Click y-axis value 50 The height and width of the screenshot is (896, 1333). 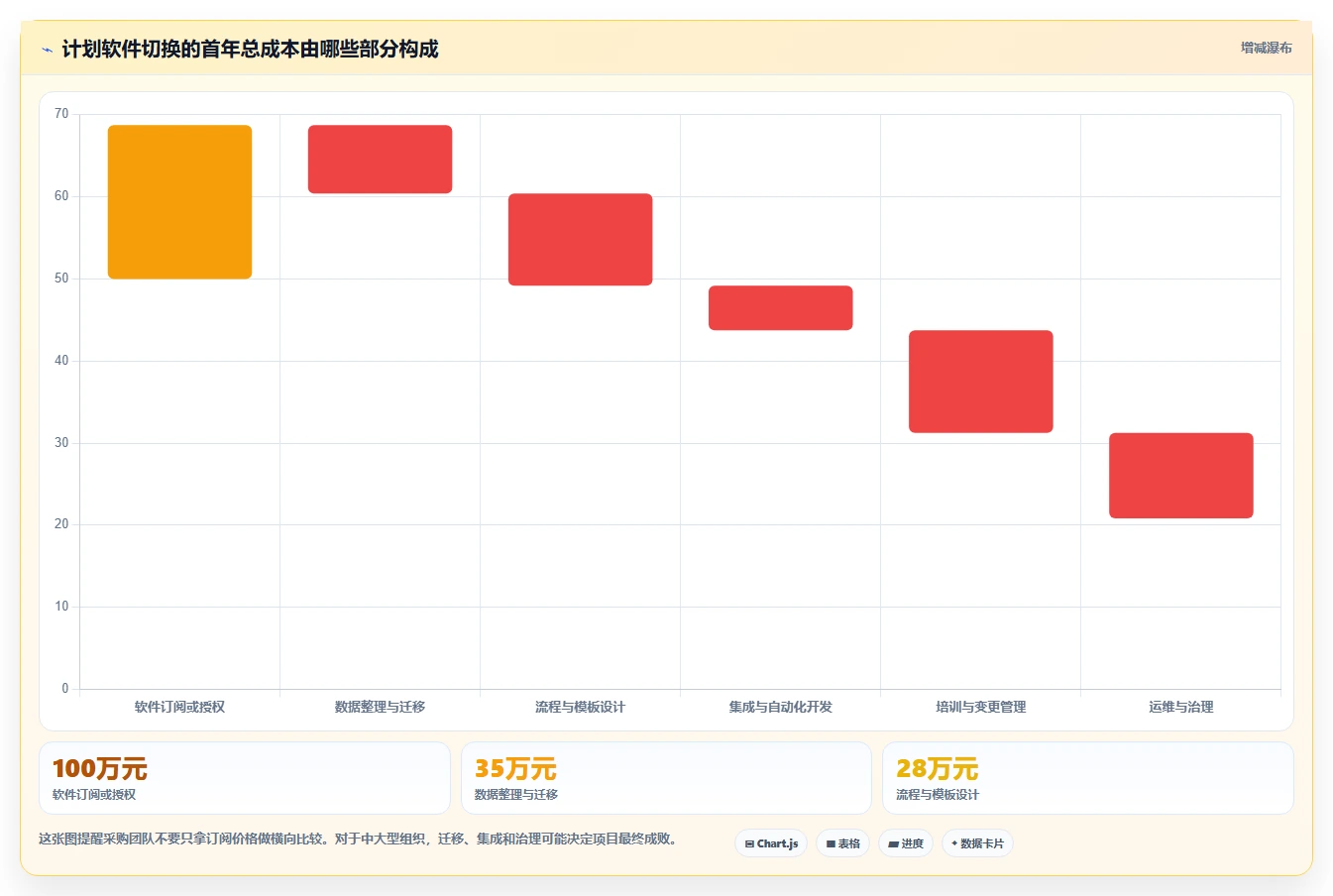tap(61, 279)
